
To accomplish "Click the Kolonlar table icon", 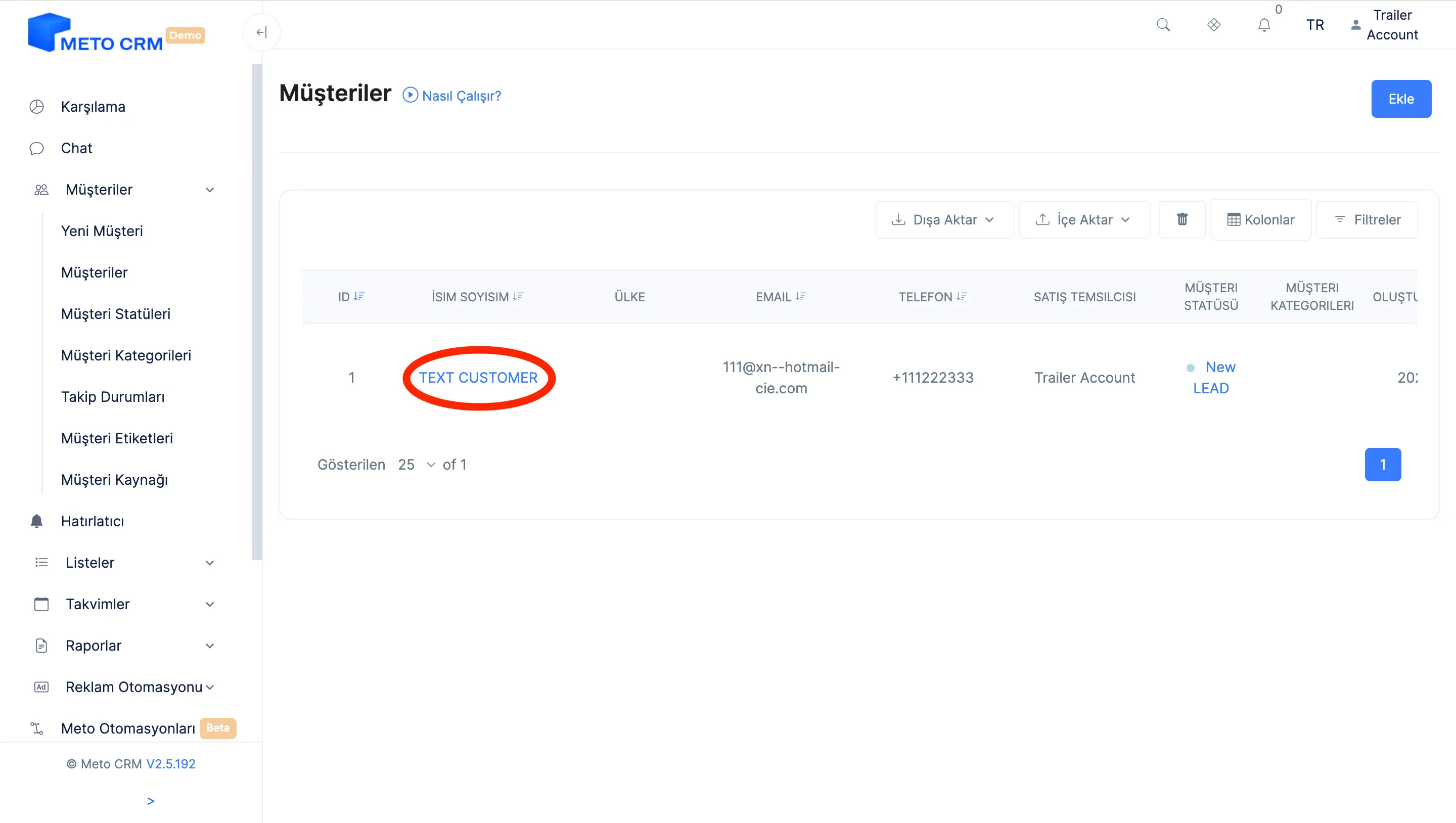I will pos(1234,220).
